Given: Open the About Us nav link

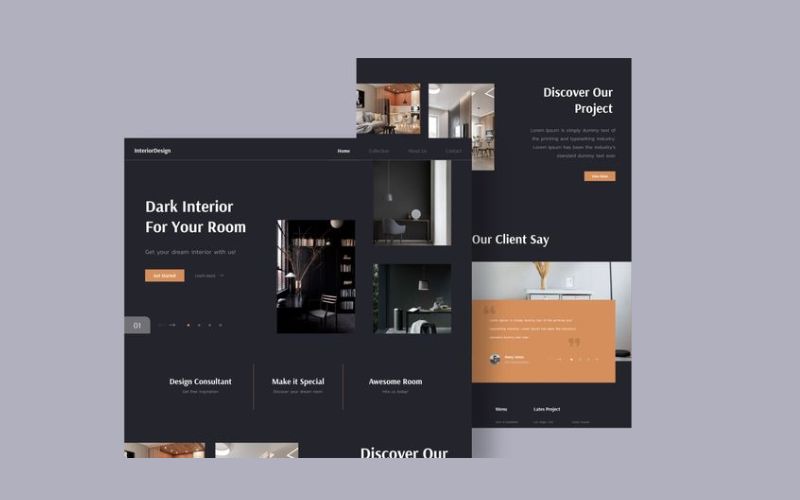Looking at the screenshot, I should (x=417, y=151).
